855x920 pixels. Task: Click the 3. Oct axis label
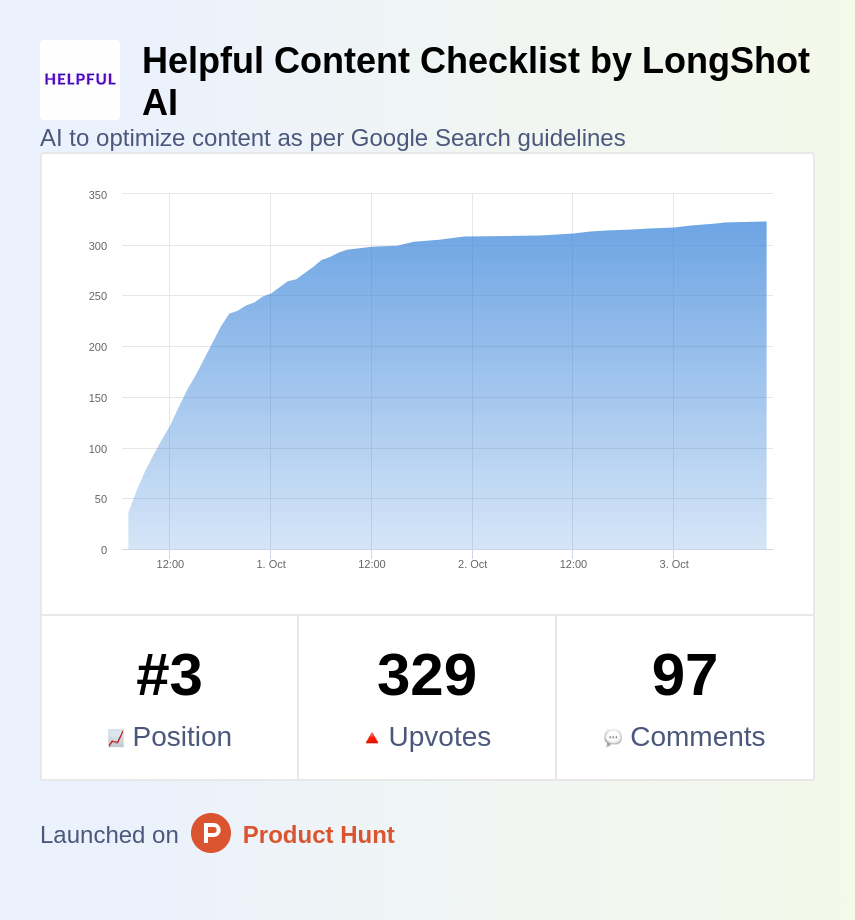(674, 564)
